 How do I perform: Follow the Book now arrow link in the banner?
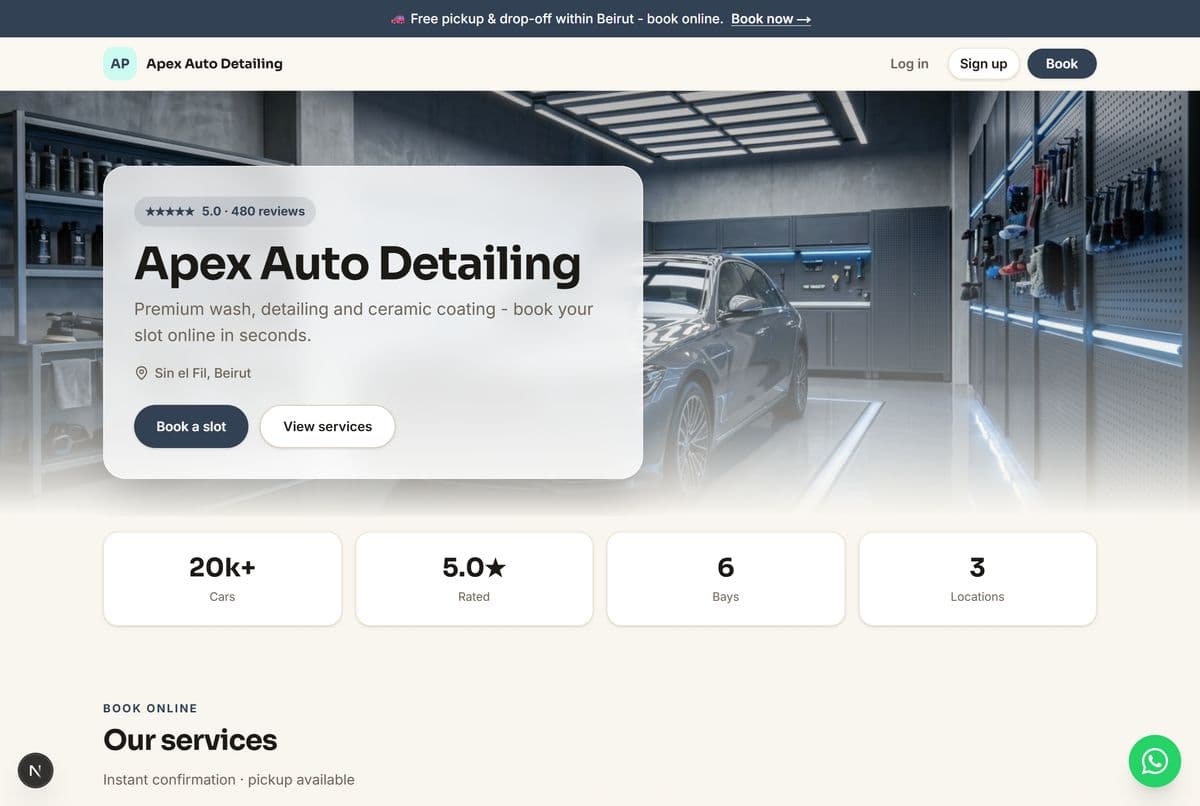[x=771, y=19]
